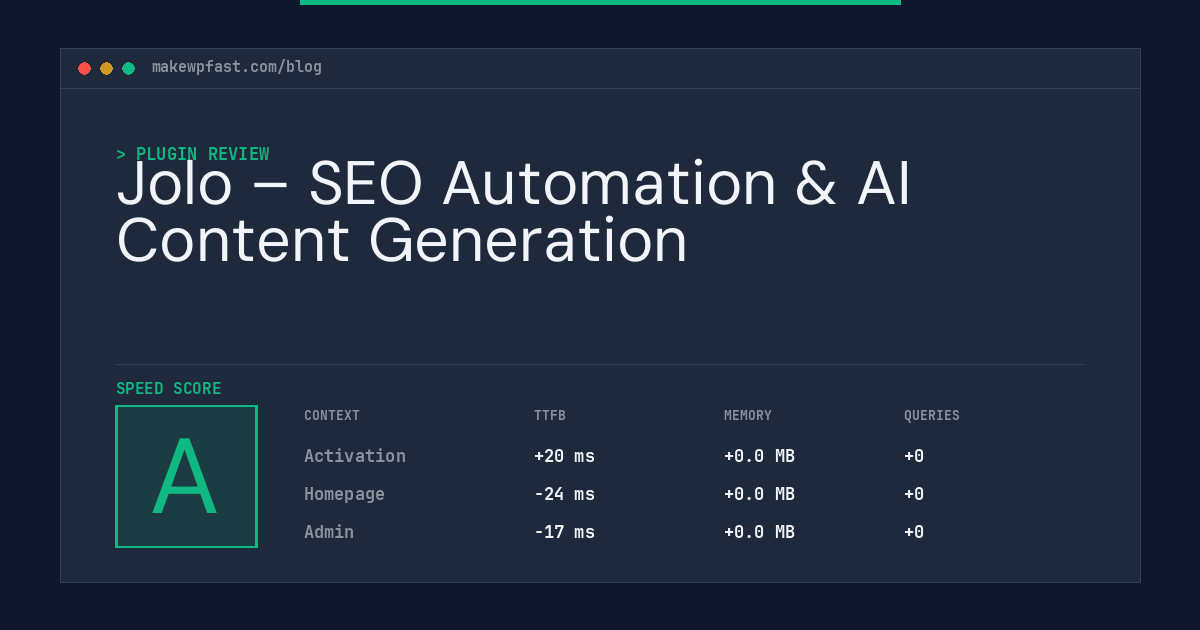Screen dimensions: 1200x630
Task: Click the SPEED SCORE label
Action: coord(169,389)
